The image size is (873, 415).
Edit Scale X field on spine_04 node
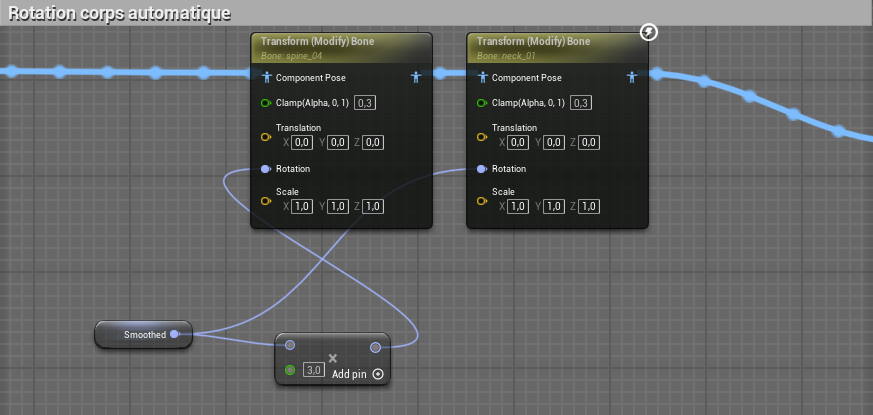pyautogui.click(x=302, y=207)
